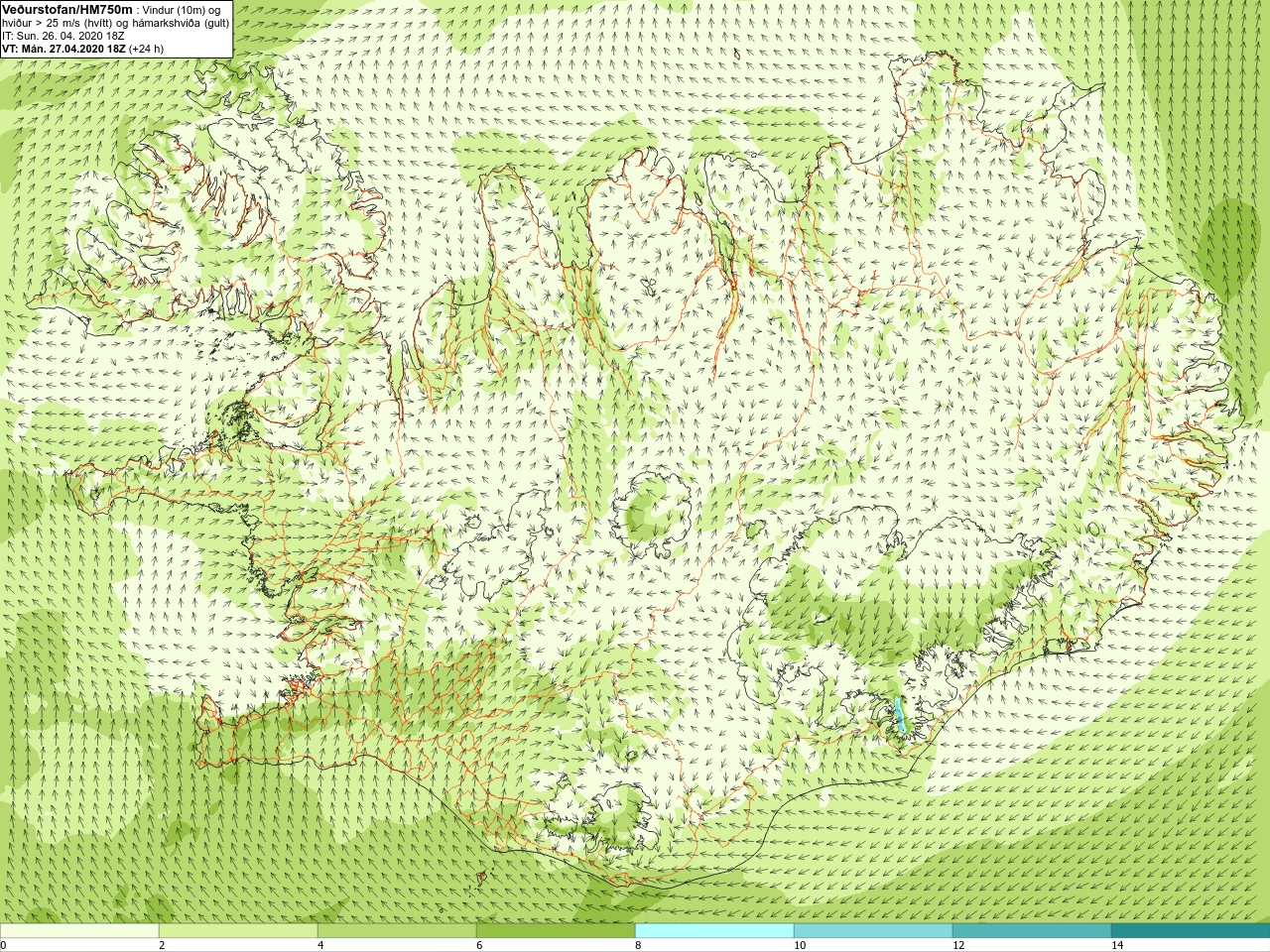Click the dark green 6–8 legend swatch
Screen dimensions: 1270x952
coord(556,931)
